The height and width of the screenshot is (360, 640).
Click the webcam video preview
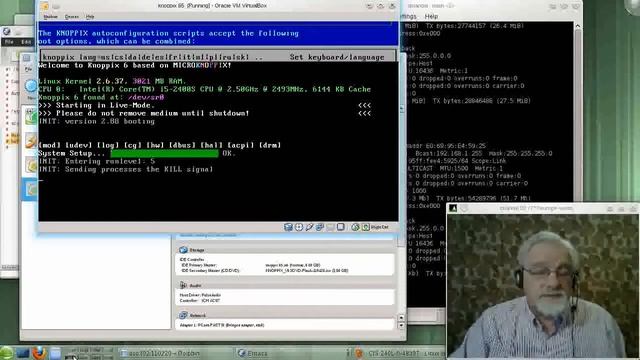[x=542, y=286]
